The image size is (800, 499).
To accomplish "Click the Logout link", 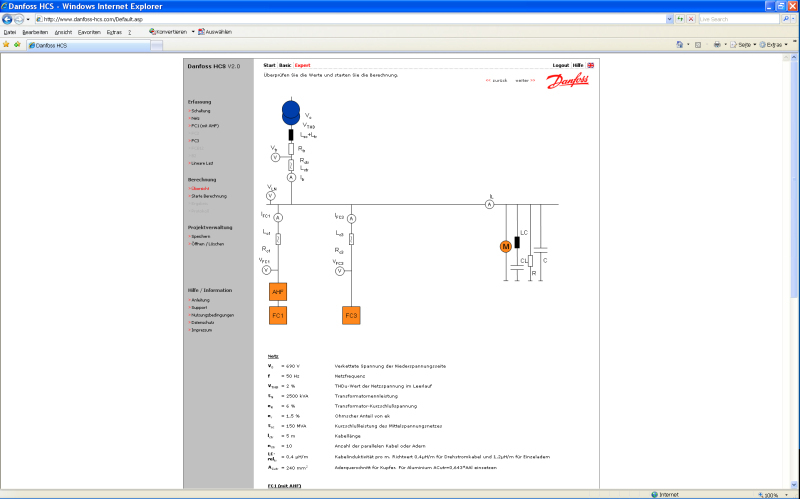I will [x=560, y=65].
